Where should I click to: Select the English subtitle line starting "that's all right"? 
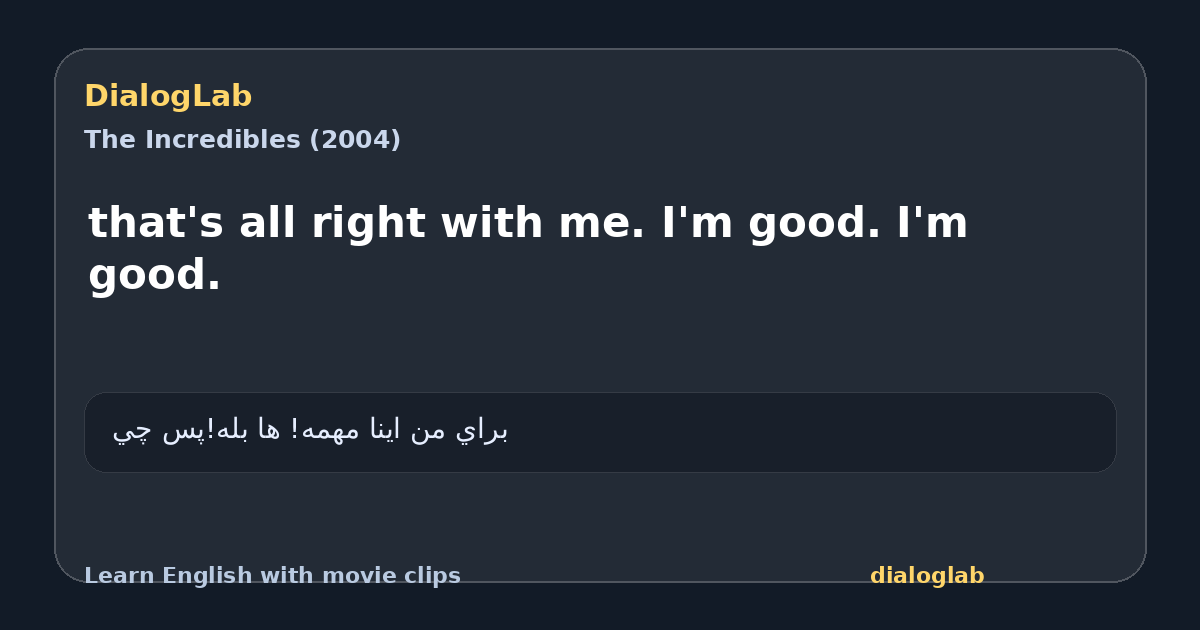click(528, 249)
